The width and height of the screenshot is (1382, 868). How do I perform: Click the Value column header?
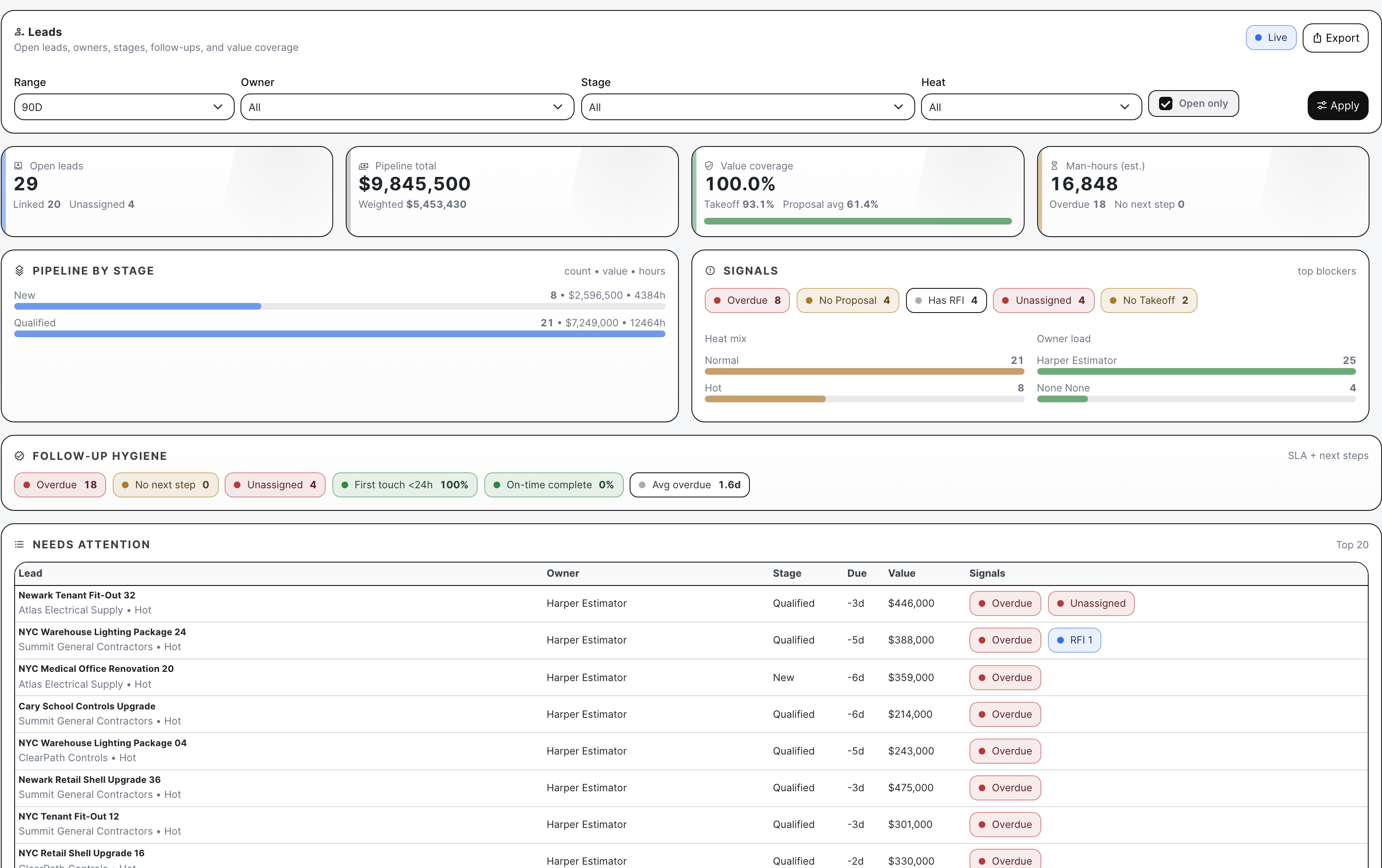[x=901, y=574]
